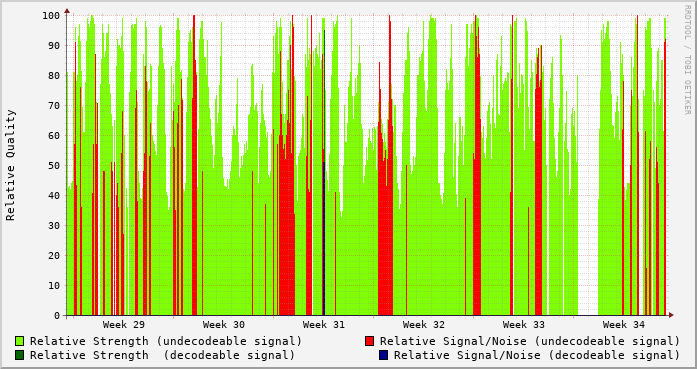The width and height of the screenshot is (697, 369).
Task: Click the RRDTOOL / TOBI OETIKER watermark
Action: point(687,60)
